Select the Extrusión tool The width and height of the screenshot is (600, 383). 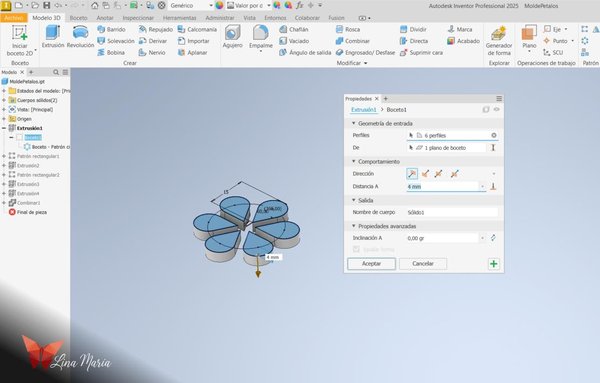point(53,37)
